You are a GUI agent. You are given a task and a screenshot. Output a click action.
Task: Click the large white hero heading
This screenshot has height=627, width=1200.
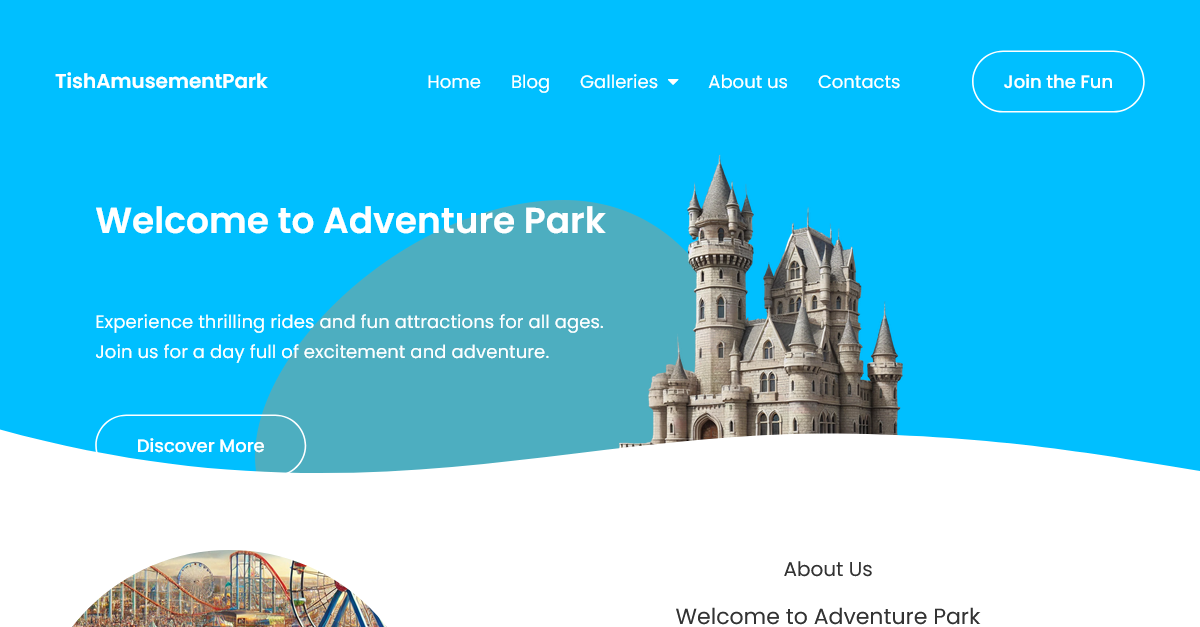[x=350, y=220]
